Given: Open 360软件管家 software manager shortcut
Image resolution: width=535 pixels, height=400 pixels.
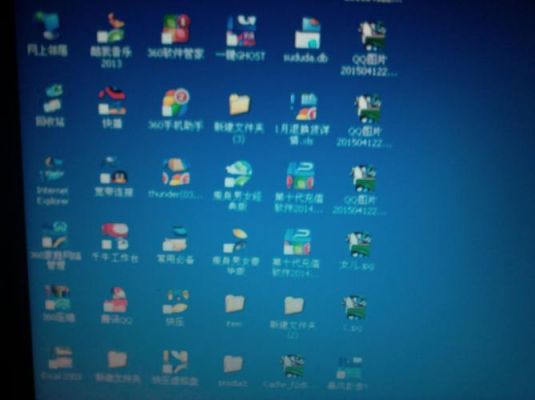Looking at the screenshot, I should (x=176, y=37).
